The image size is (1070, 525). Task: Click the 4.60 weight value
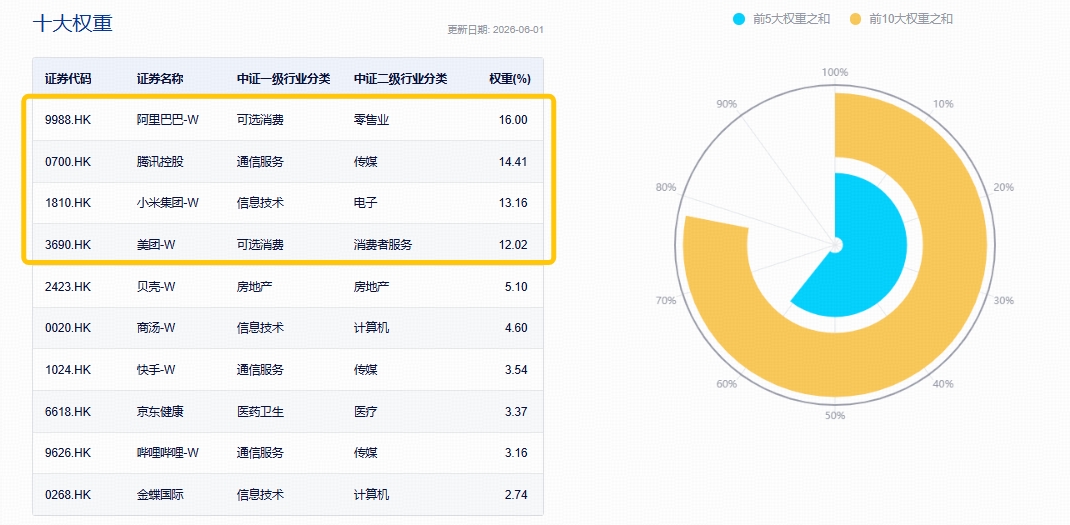click(x=516, y=328)
